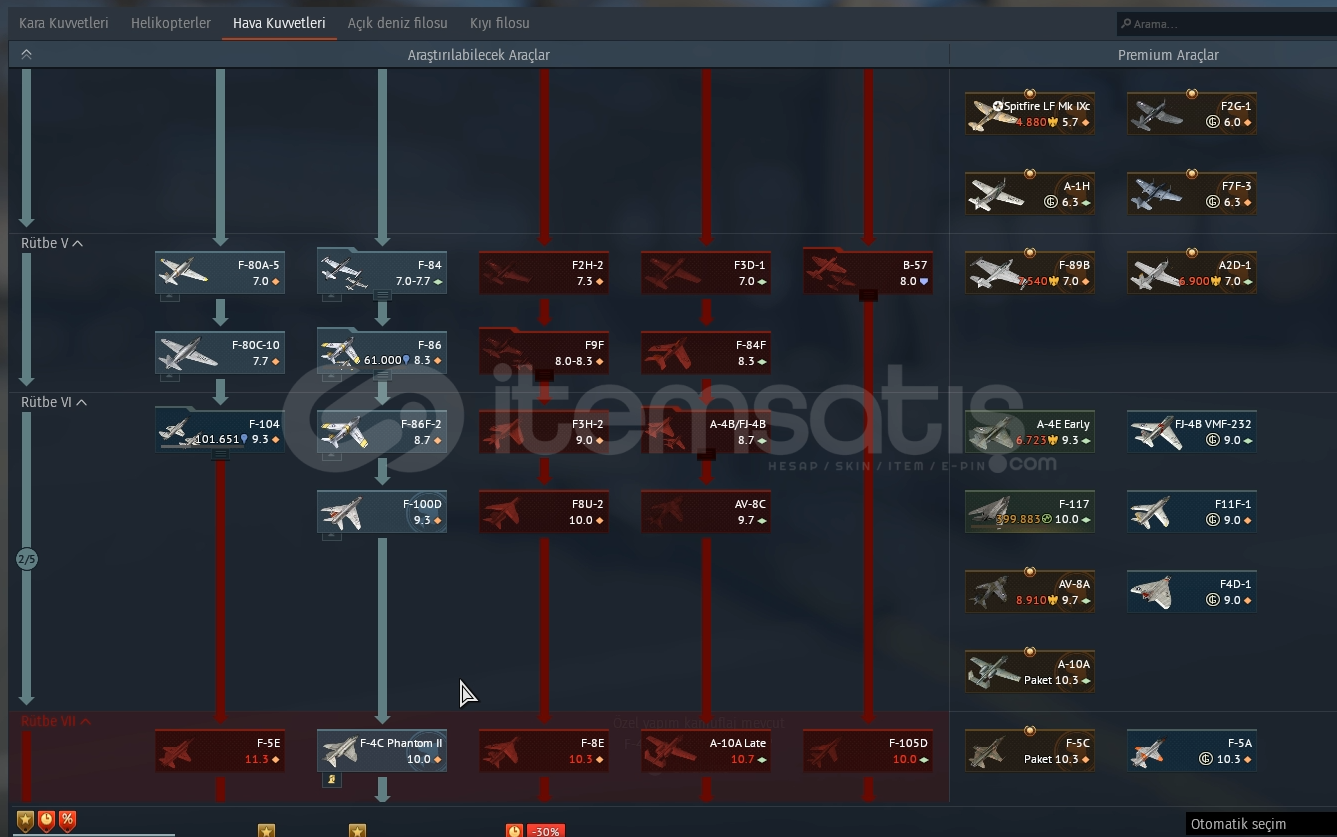
Task: Select the locked F-5E card
Action: [220, 750]
